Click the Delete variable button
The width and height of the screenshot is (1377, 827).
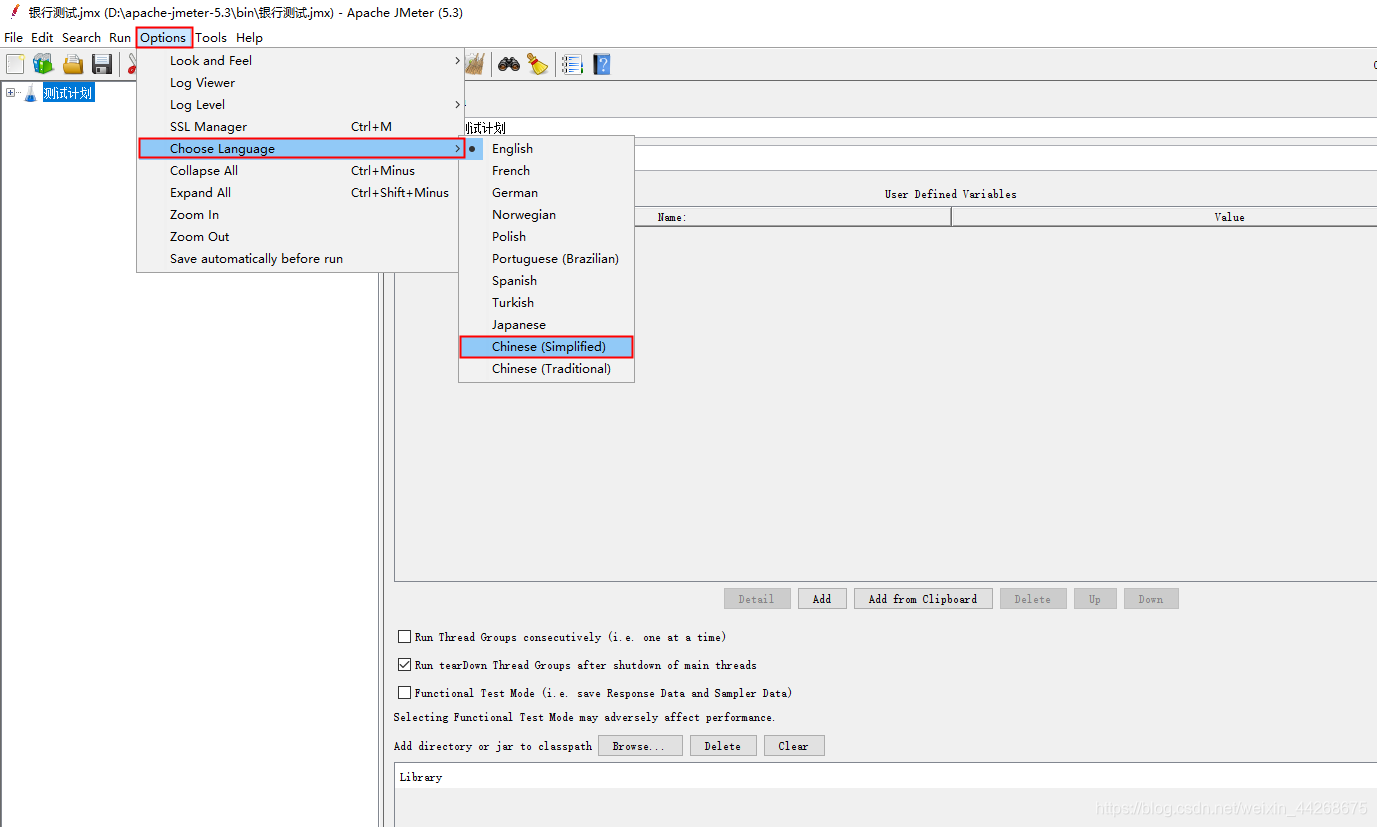[1033, 599]
